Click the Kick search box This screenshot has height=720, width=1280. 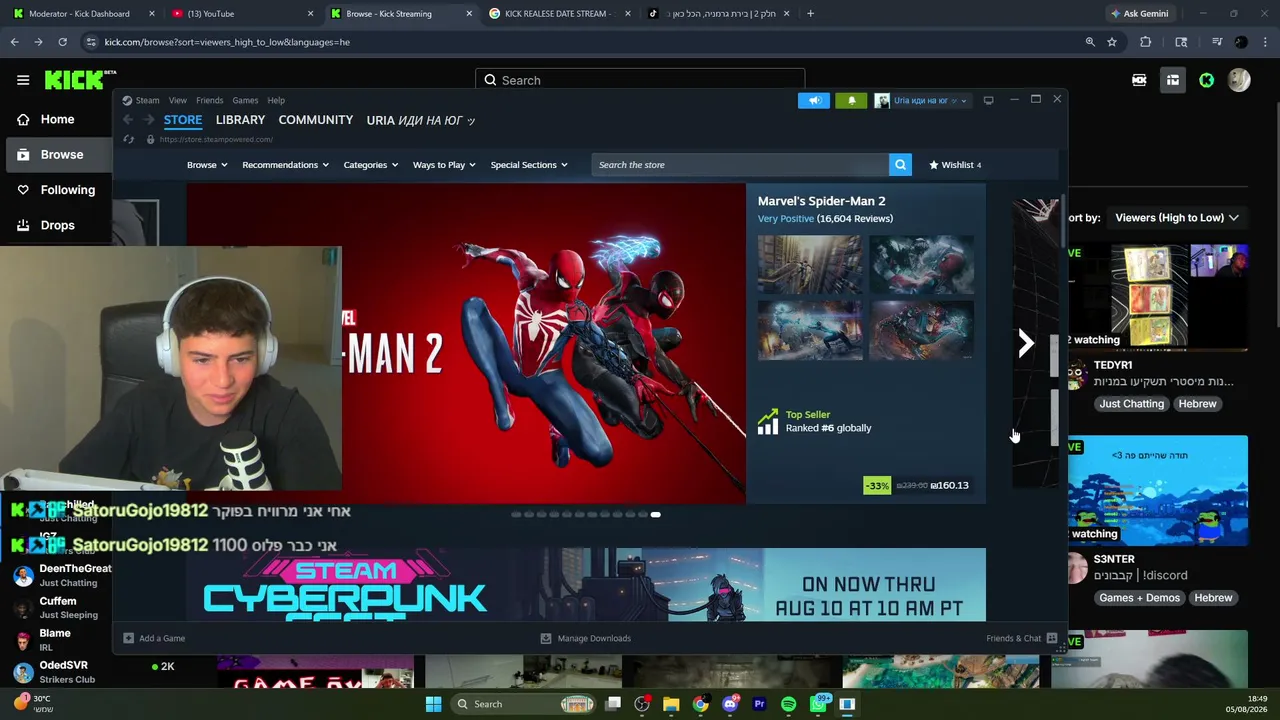tap(640, 80)
